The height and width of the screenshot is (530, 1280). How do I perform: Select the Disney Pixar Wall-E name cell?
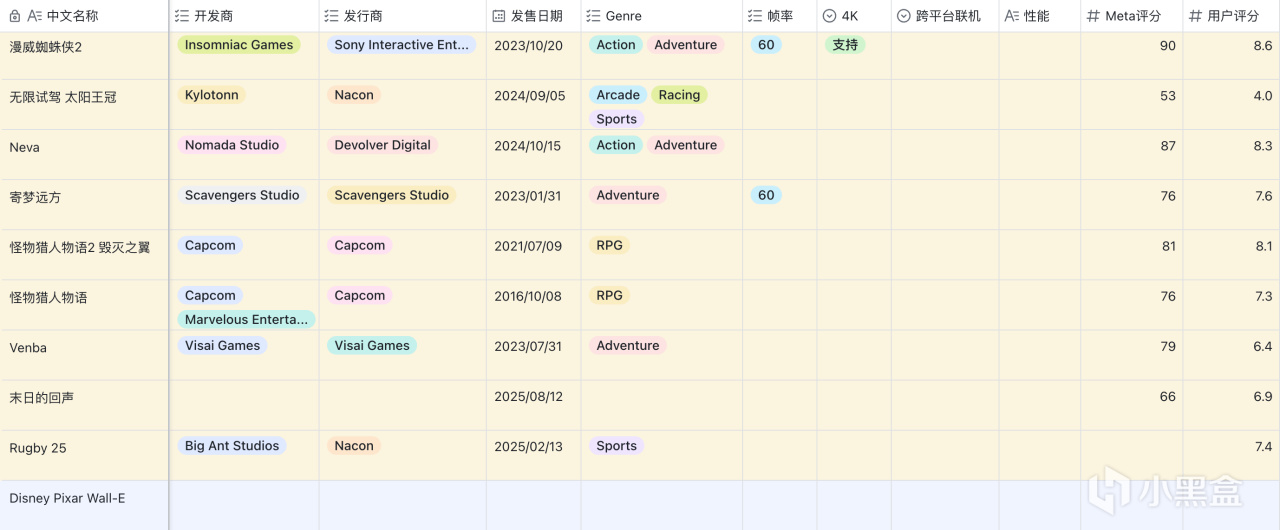[84, 505]
